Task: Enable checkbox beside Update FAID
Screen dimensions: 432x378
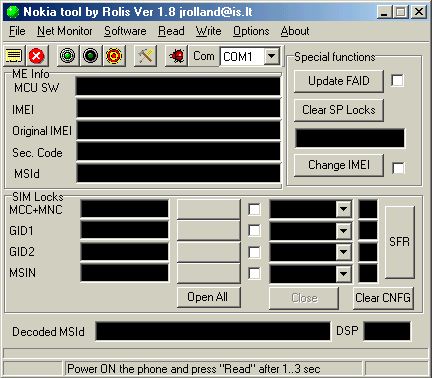Action: point(397,80)
